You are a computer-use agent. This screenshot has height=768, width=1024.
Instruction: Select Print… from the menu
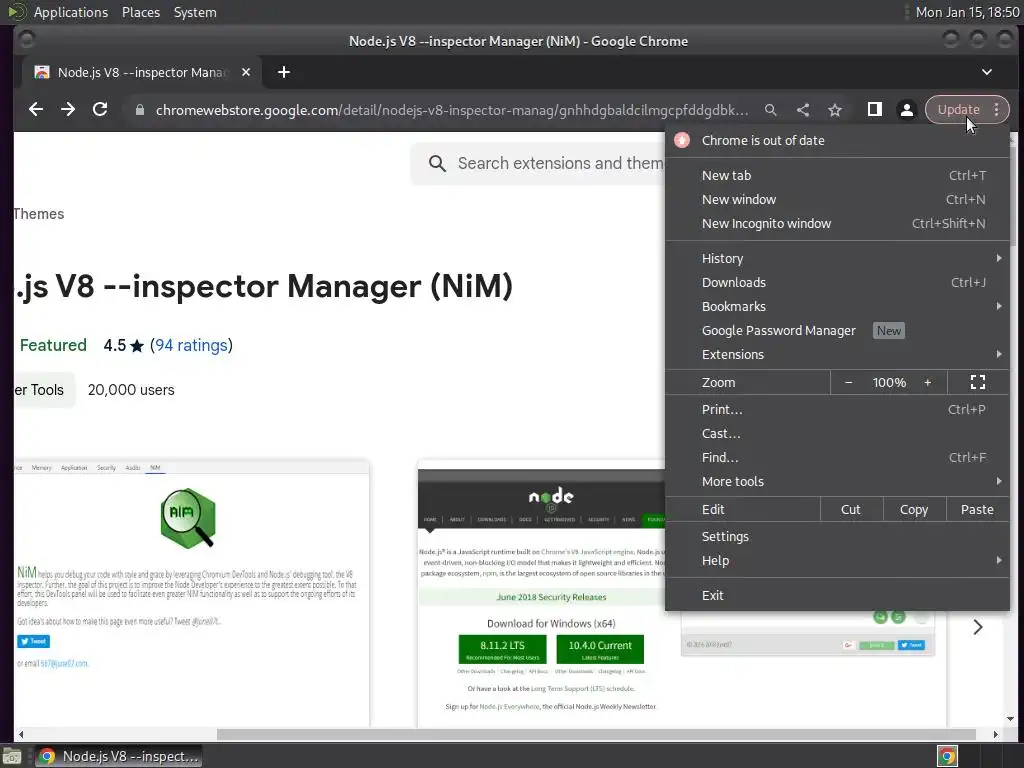tap(837, 410)
